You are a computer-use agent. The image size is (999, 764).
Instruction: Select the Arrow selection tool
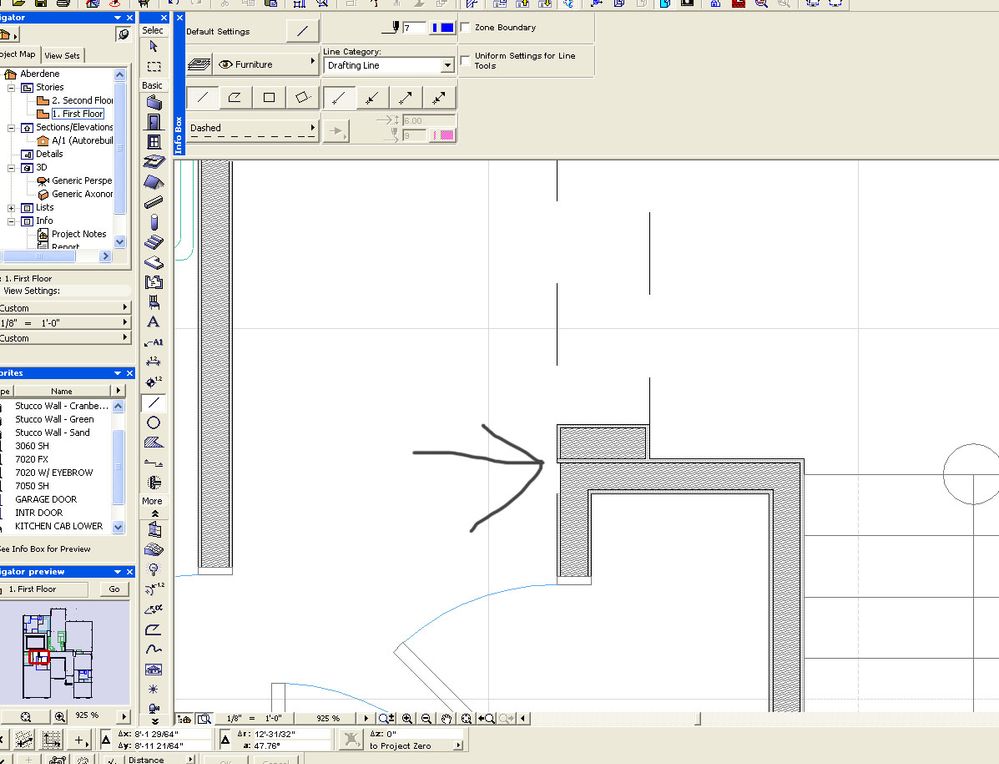coord(153,47)
